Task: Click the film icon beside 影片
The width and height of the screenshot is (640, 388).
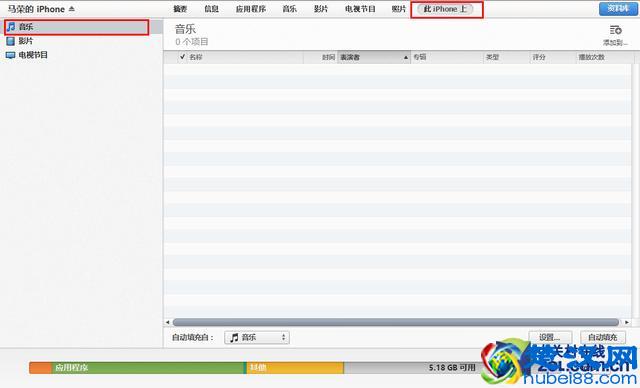Action: [x=11, y=41]
